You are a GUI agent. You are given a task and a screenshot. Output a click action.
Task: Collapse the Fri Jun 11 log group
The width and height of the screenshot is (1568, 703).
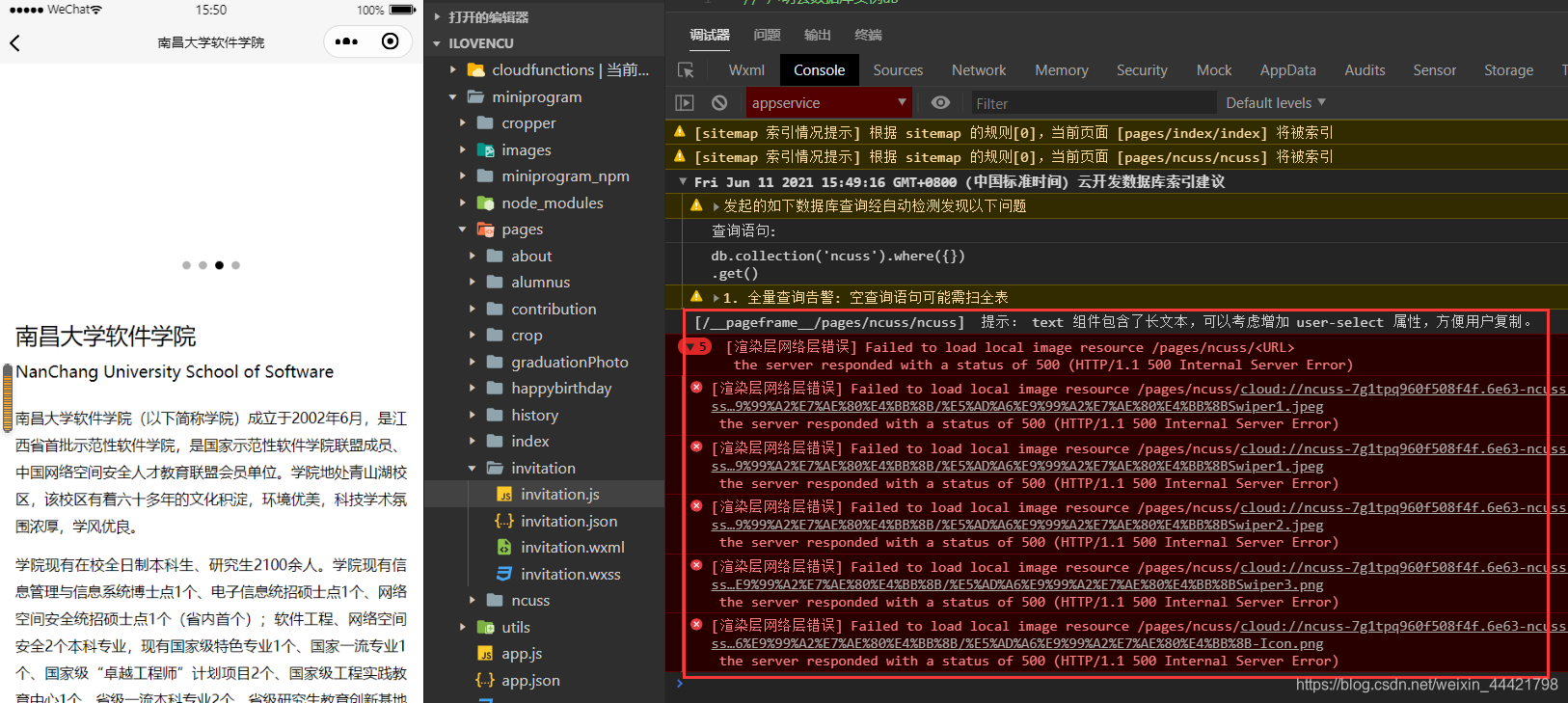coord(683,181)
